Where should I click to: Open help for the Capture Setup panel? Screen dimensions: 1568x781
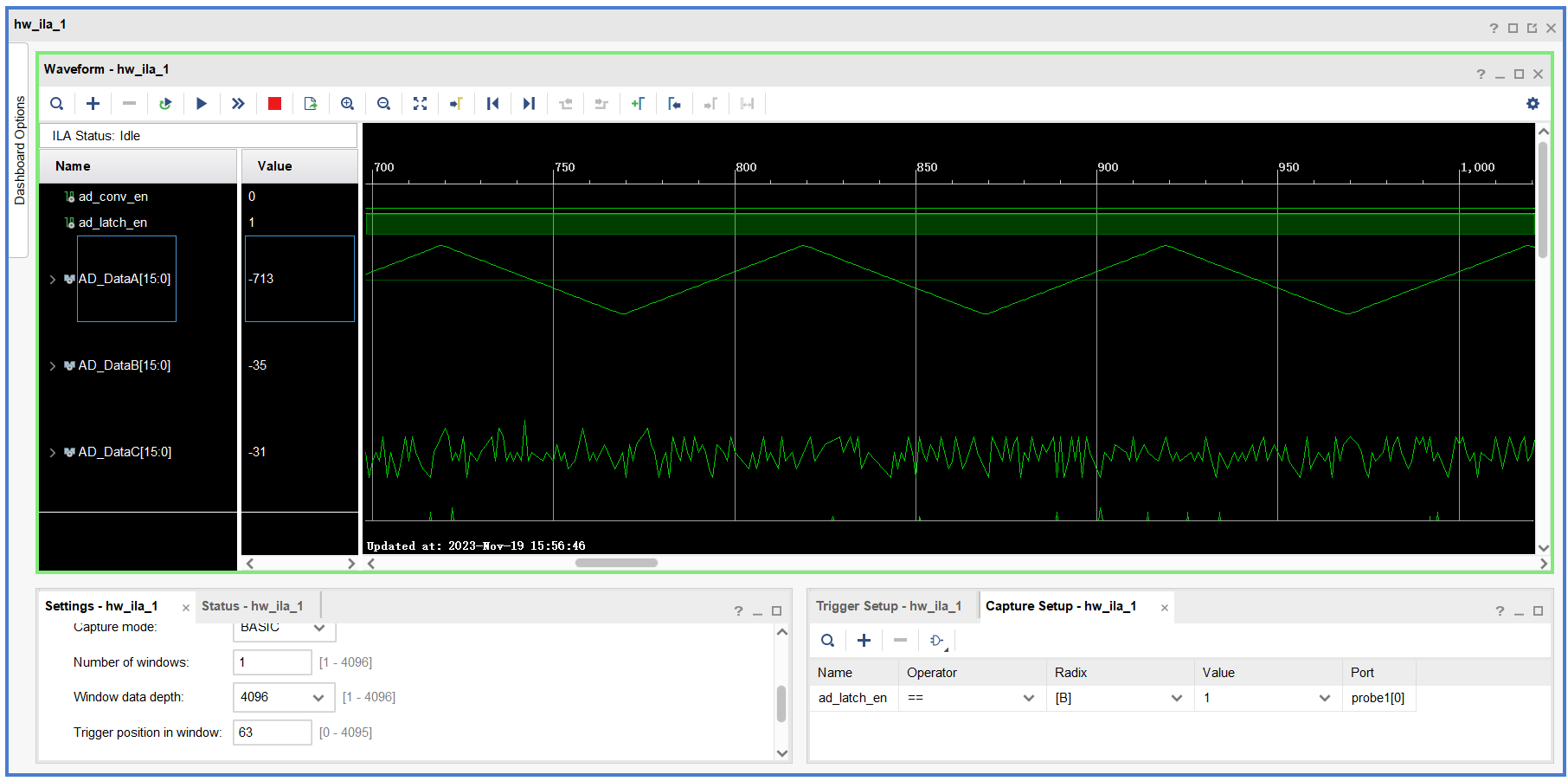coord(1500,611)
